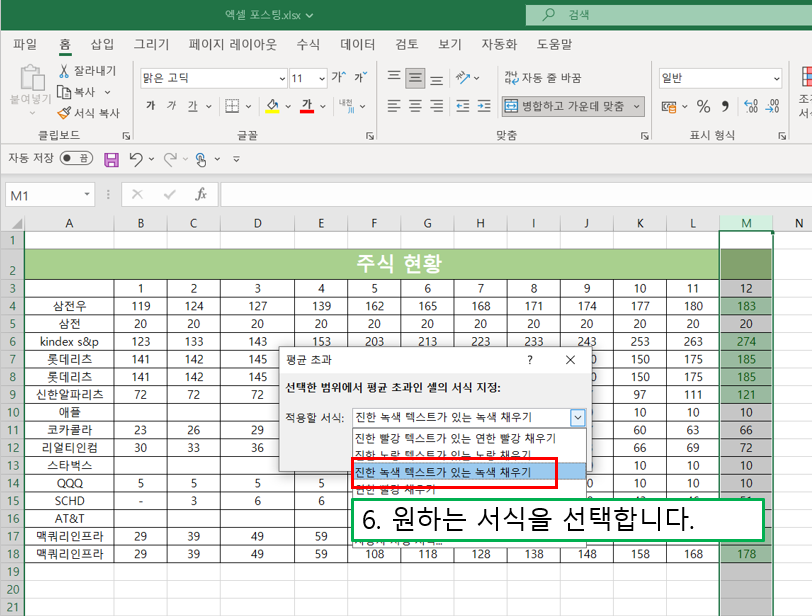
Task: Center text horizontally in cell
Action: (x=415, y=106)
